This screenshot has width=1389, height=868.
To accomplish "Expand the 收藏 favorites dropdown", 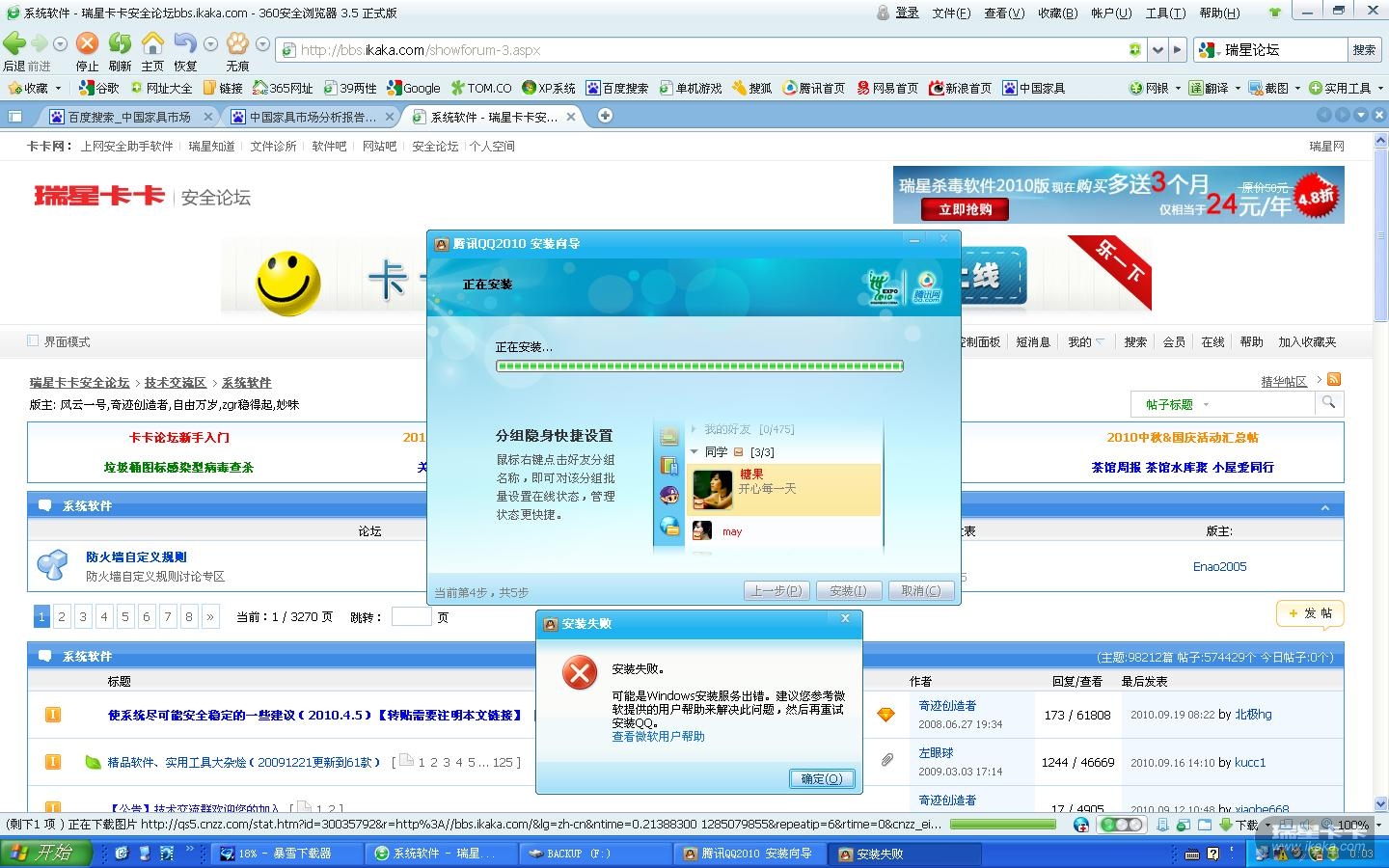I will [x=58, y=88].
